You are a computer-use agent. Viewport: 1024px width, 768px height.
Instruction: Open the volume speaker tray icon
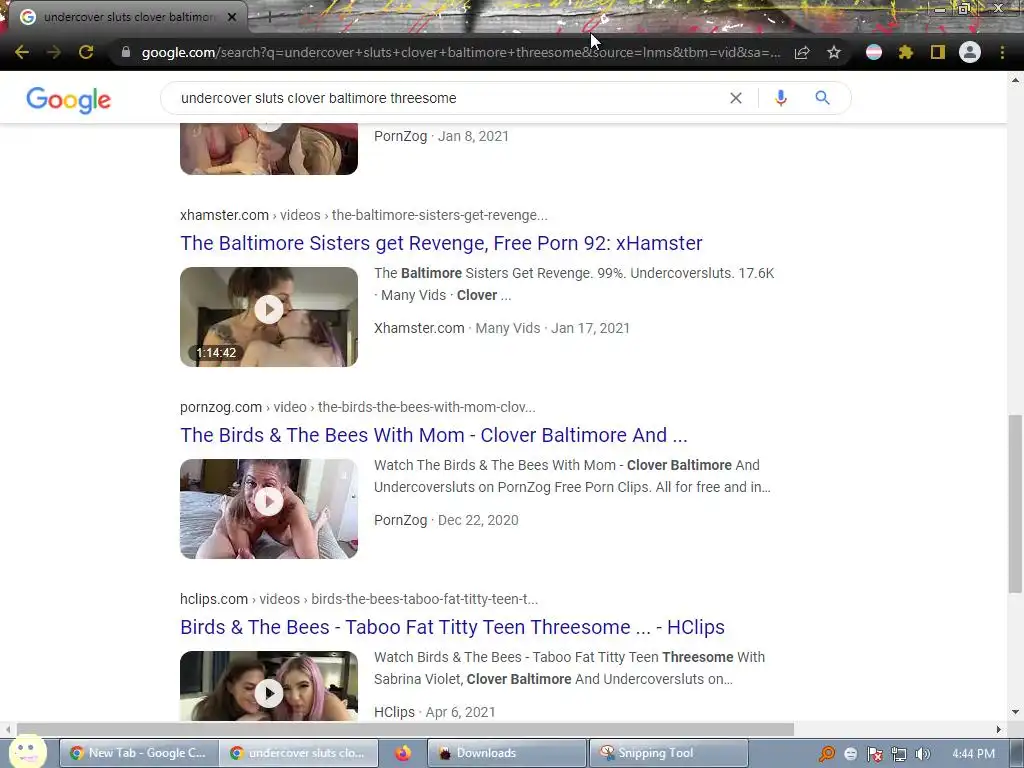point(922,754)
